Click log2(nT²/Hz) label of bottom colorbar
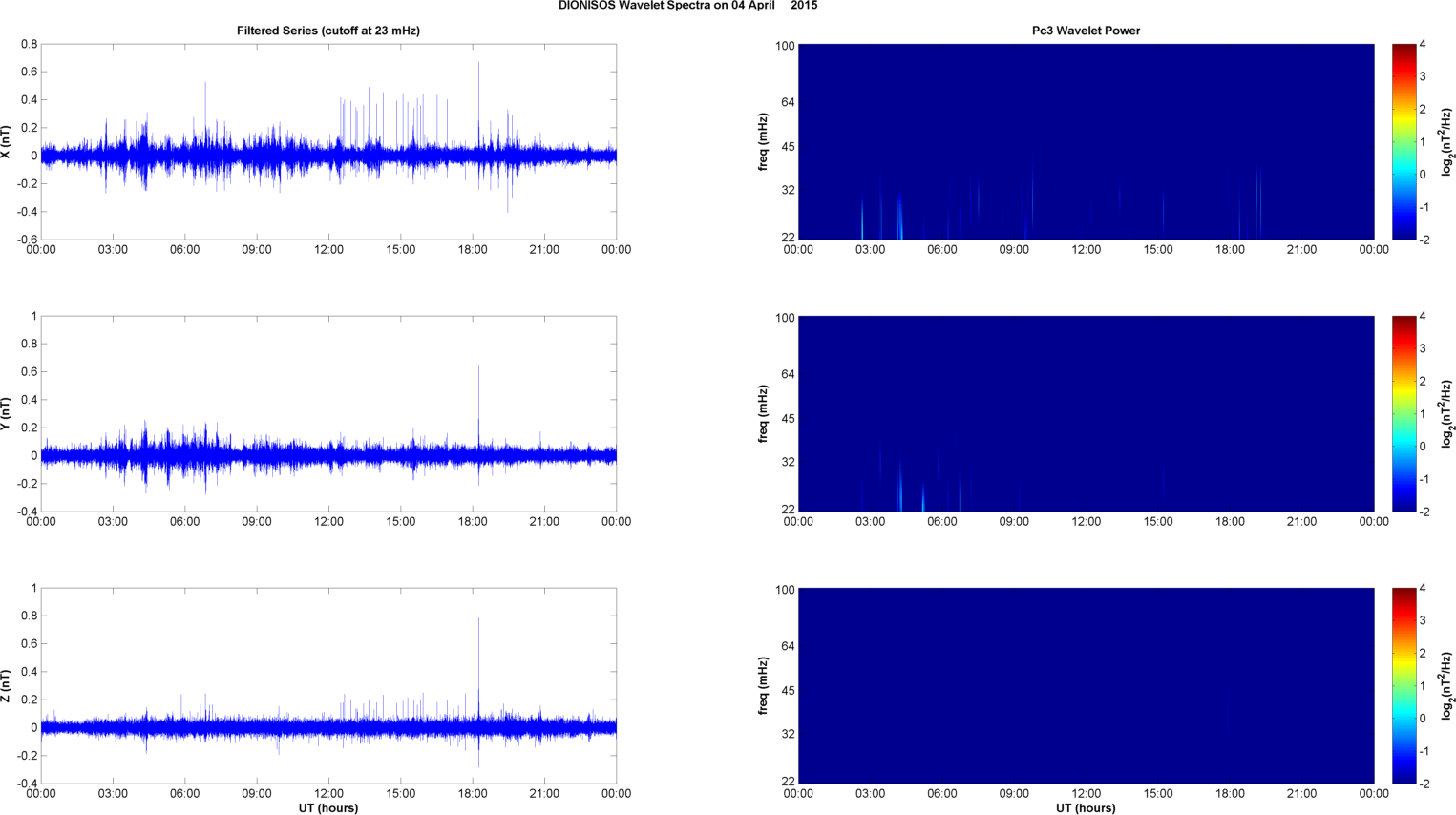The width and height of the screenshot is (1456, 815). tap(1447, 685)
